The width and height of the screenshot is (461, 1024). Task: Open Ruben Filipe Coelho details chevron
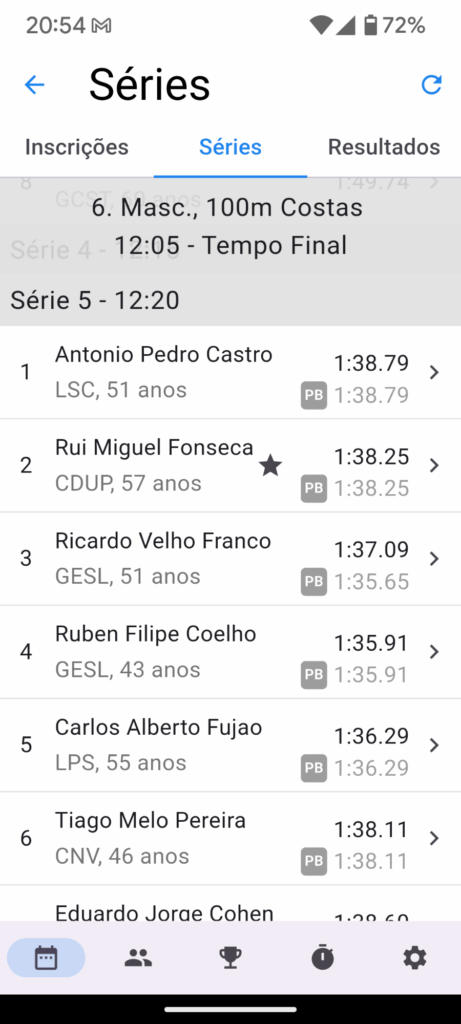pyautogui.click(x=434, y=652)
